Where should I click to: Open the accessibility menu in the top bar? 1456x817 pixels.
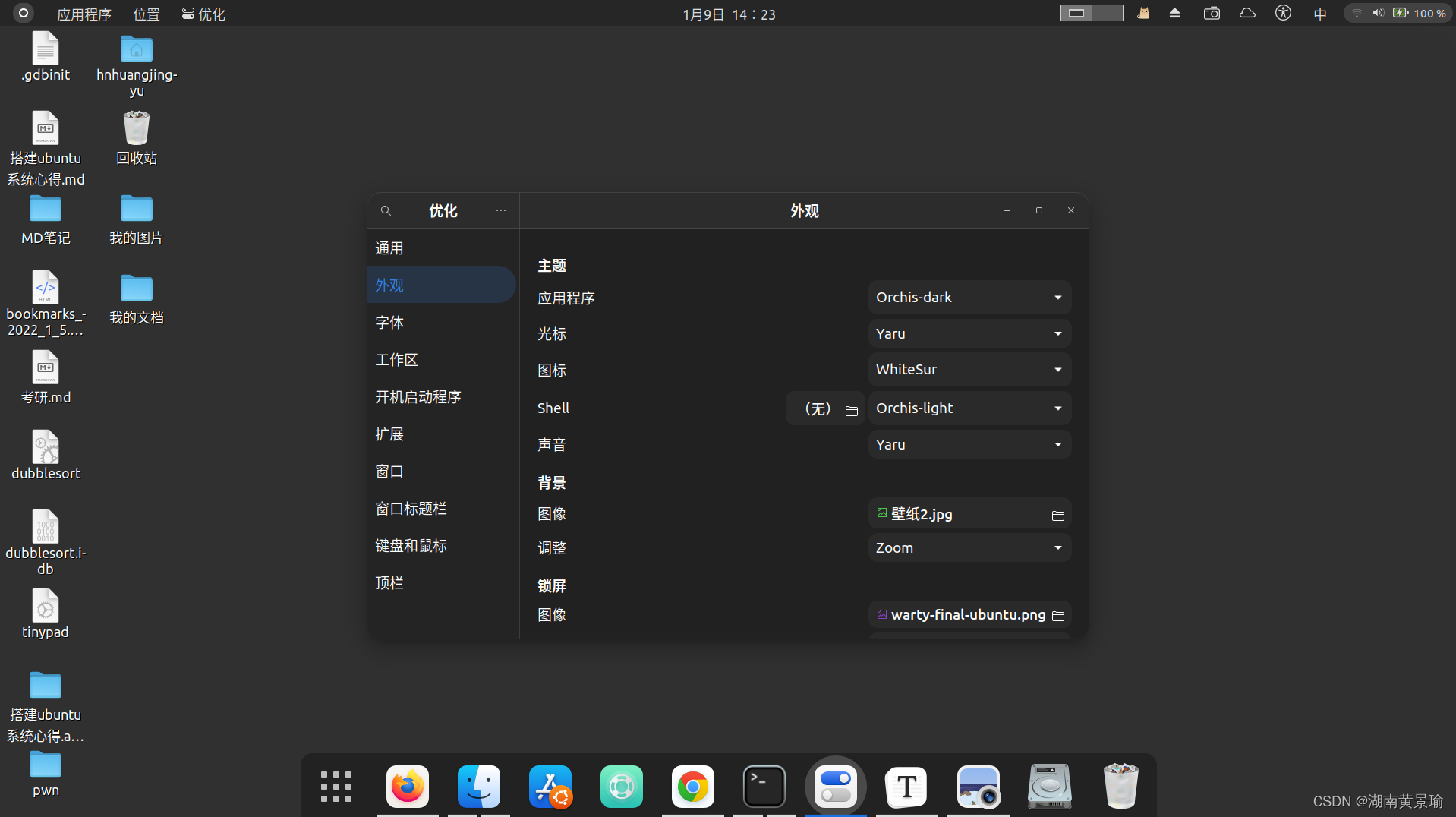(x=1283, y=14)
